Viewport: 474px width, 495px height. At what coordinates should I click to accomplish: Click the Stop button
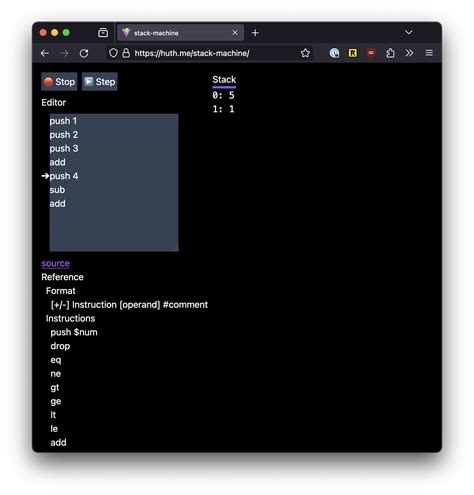59,82
